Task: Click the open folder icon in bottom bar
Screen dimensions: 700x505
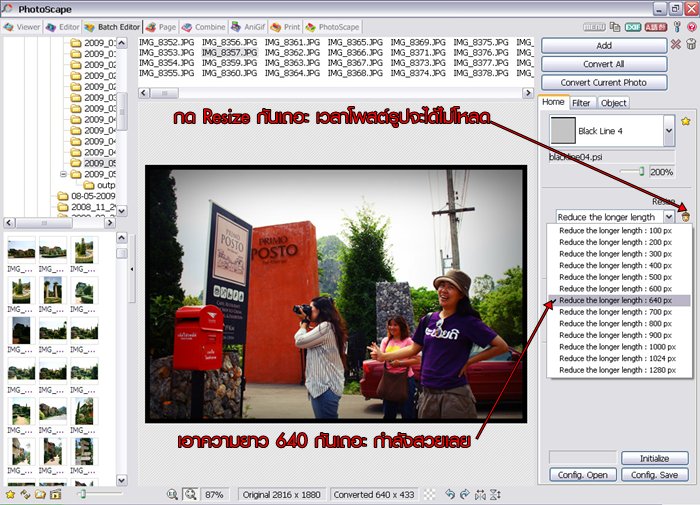Action: tap(40, 494)
